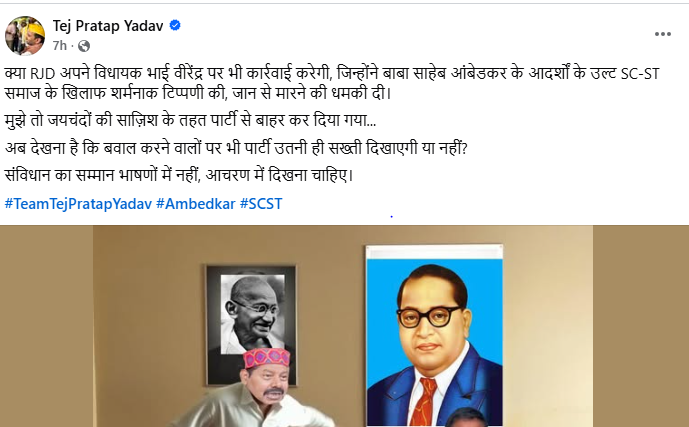The width and height of the screenshot is (689, 427).
Task: Click the post line starting 'संविधान का सम्मान'
Action: click(x=179, y=175)
